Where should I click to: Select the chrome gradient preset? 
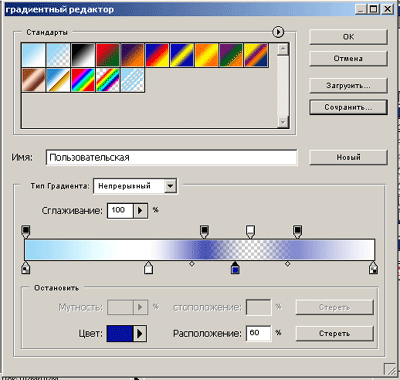(x=58, y=80)
